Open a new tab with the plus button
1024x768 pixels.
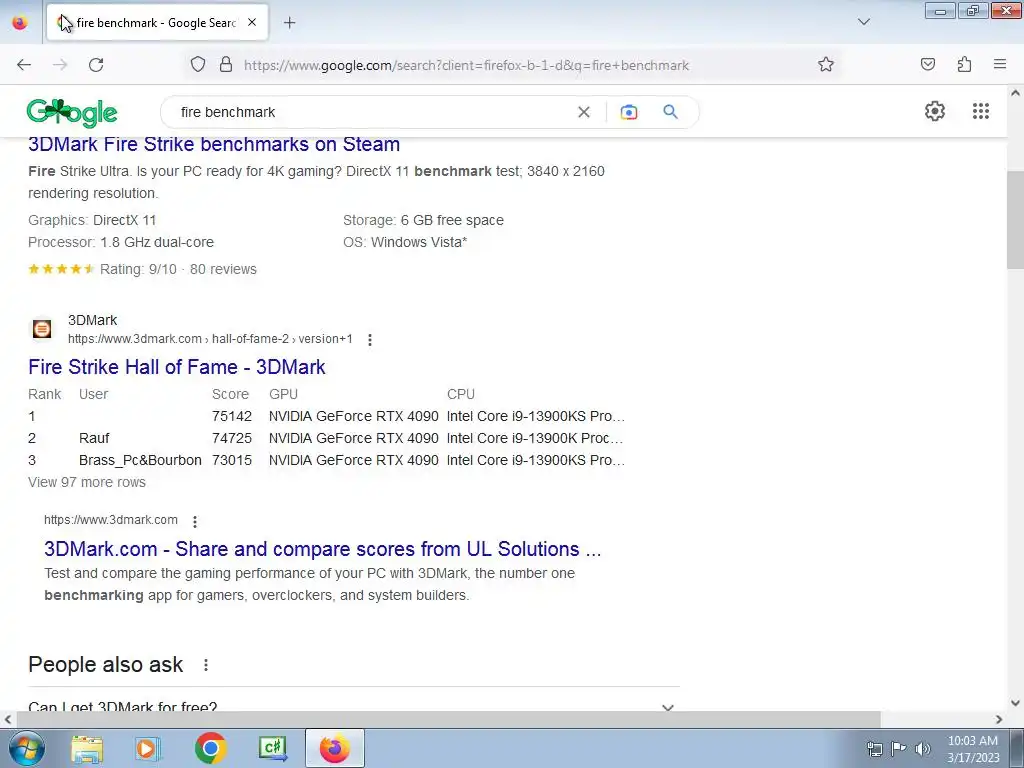(290, 23)
